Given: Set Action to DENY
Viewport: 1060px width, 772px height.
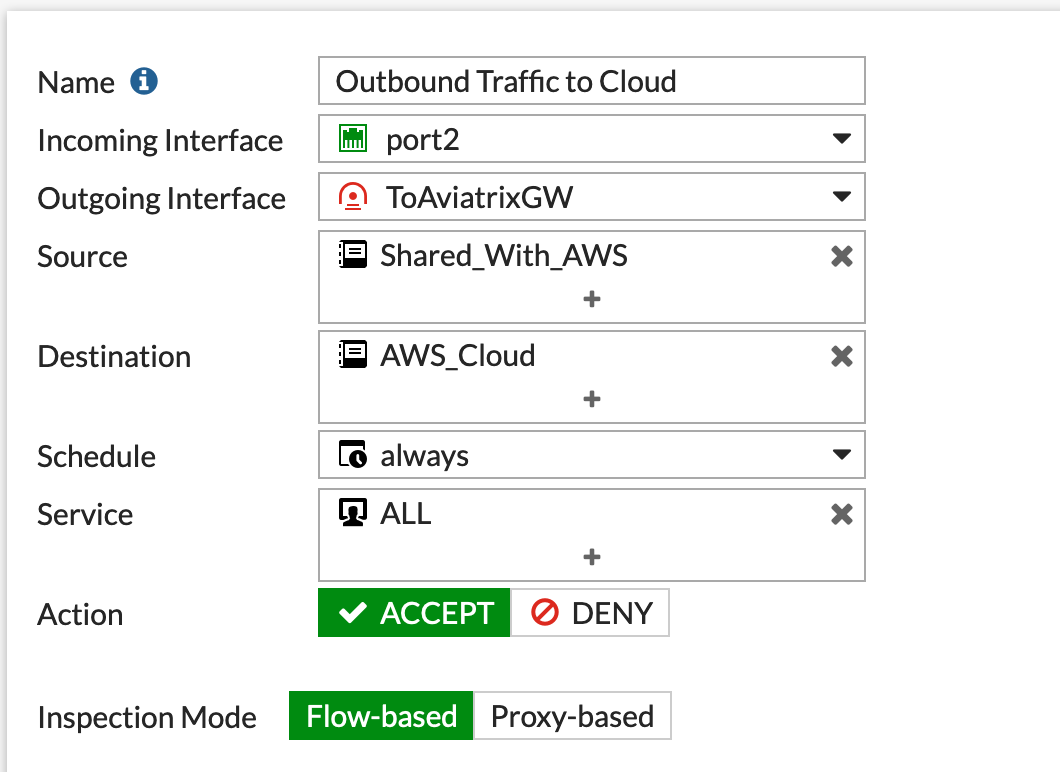Looking at the screenshot, I should pos(590,613).
